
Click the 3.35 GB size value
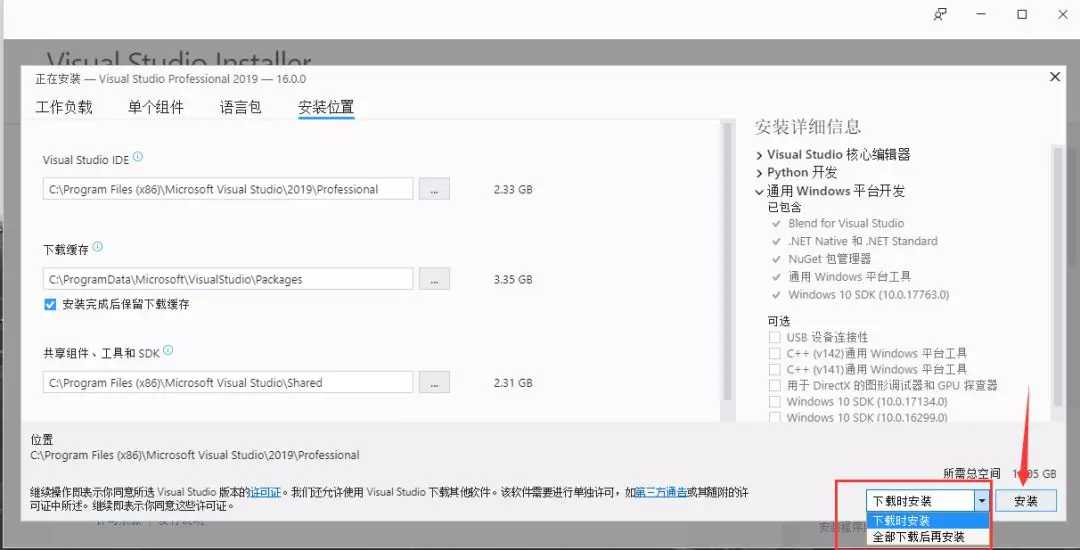coord(513,279)
